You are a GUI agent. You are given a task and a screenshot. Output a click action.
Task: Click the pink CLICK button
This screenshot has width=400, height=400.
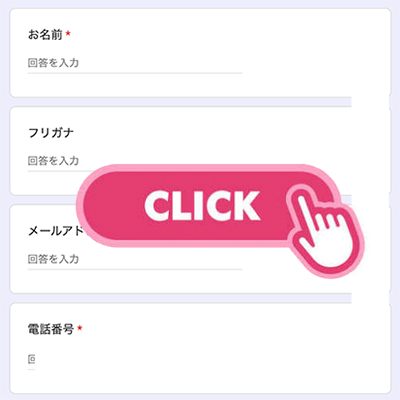(207, 206)
